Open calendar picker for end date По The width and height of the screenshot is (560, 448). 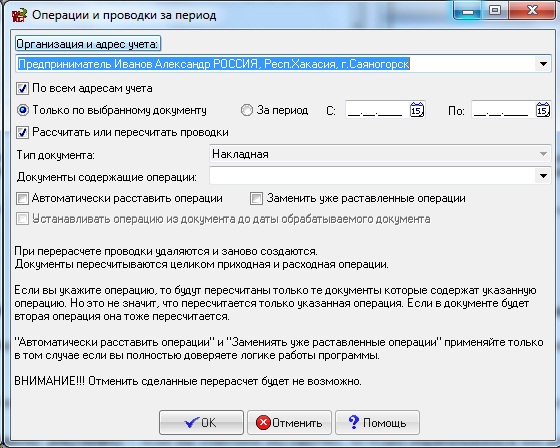click(x=542, y=110)
